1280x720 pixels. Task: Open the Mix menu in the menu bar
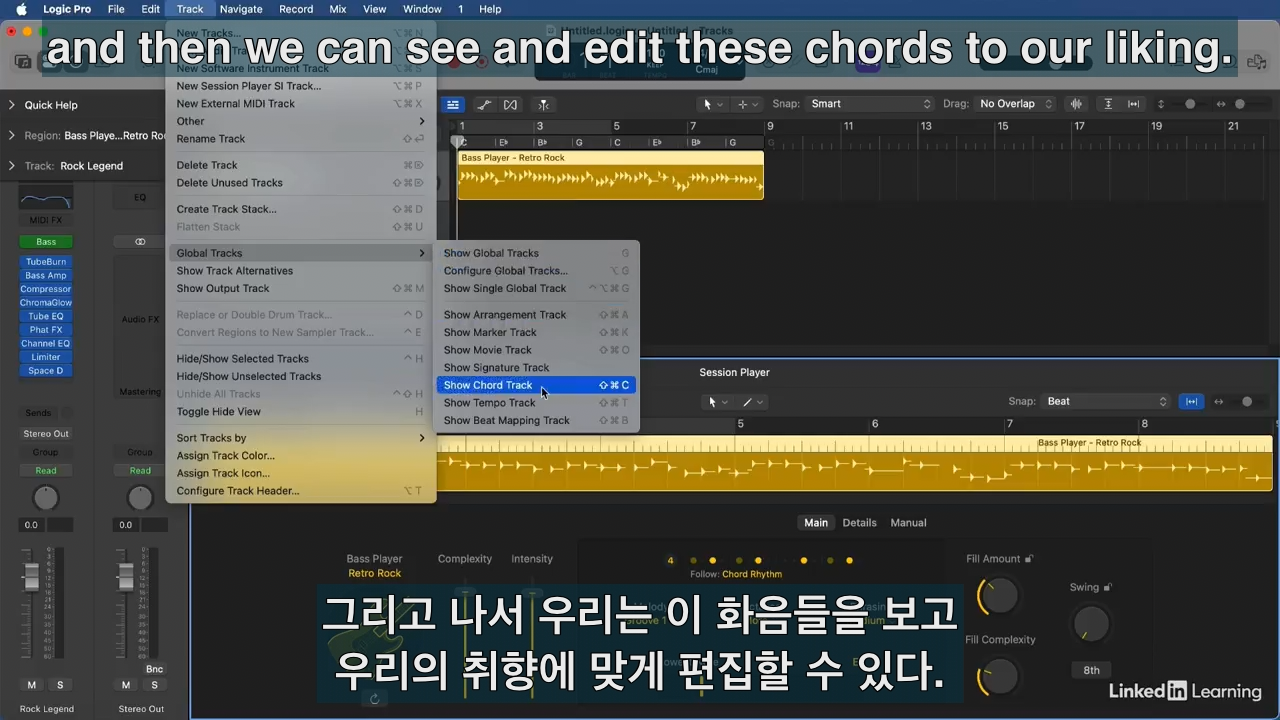[338, 9]
